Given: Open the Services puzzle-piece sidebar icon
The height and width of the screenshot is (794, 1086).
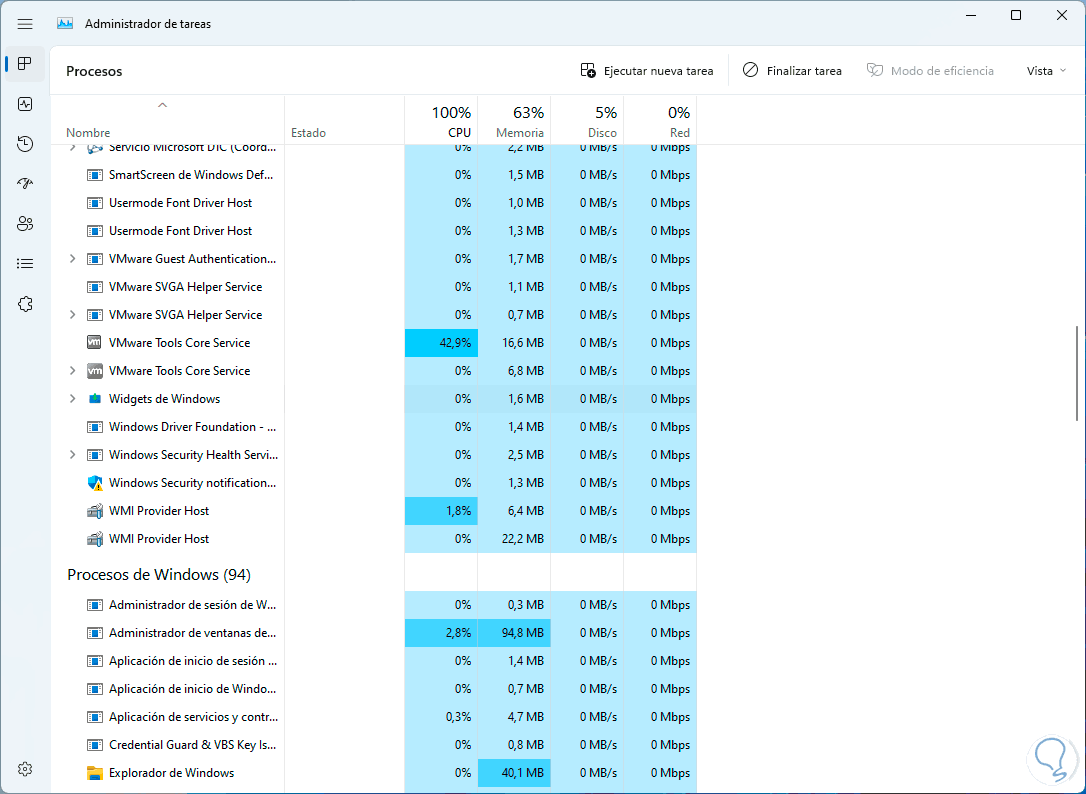Looking at the screenshot, I should click(25, 303).
